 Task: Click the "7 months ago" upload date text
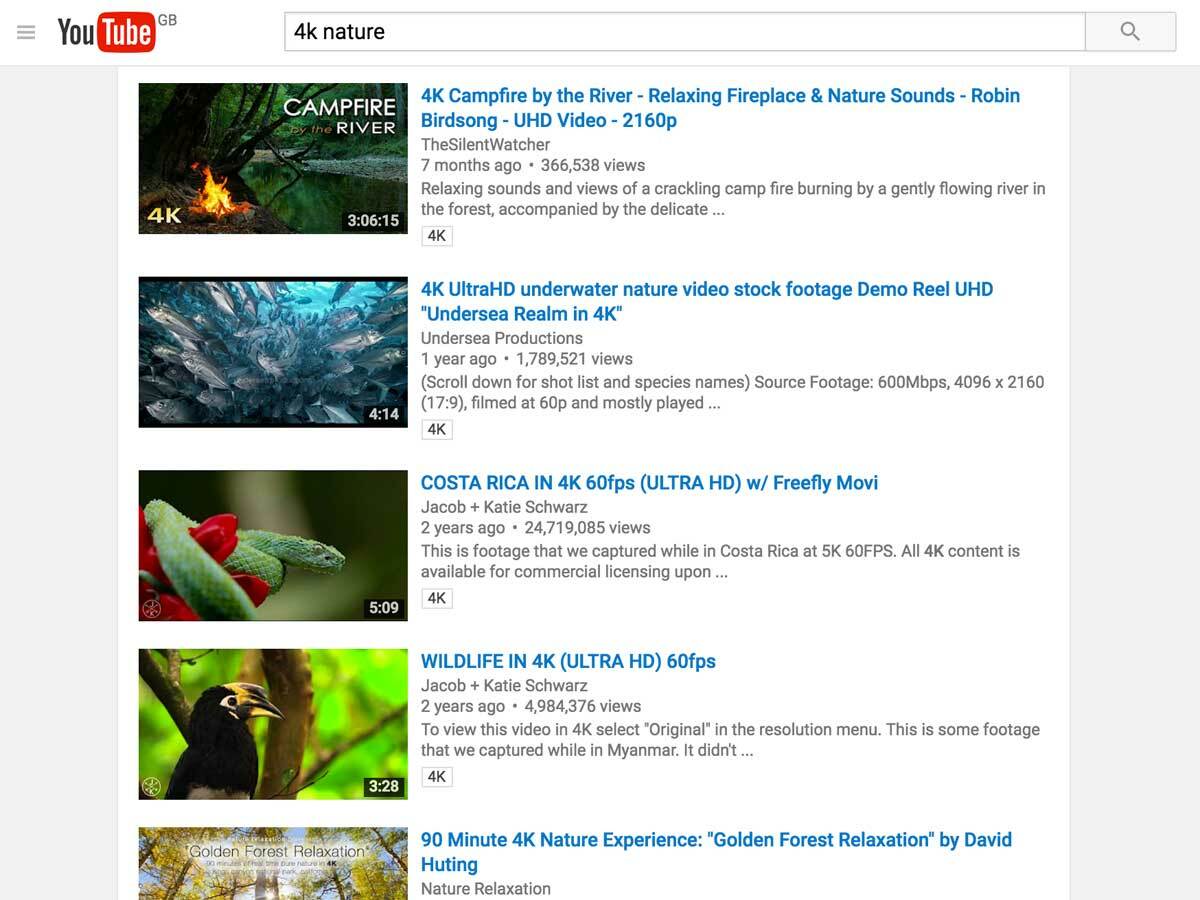point(471,165)
